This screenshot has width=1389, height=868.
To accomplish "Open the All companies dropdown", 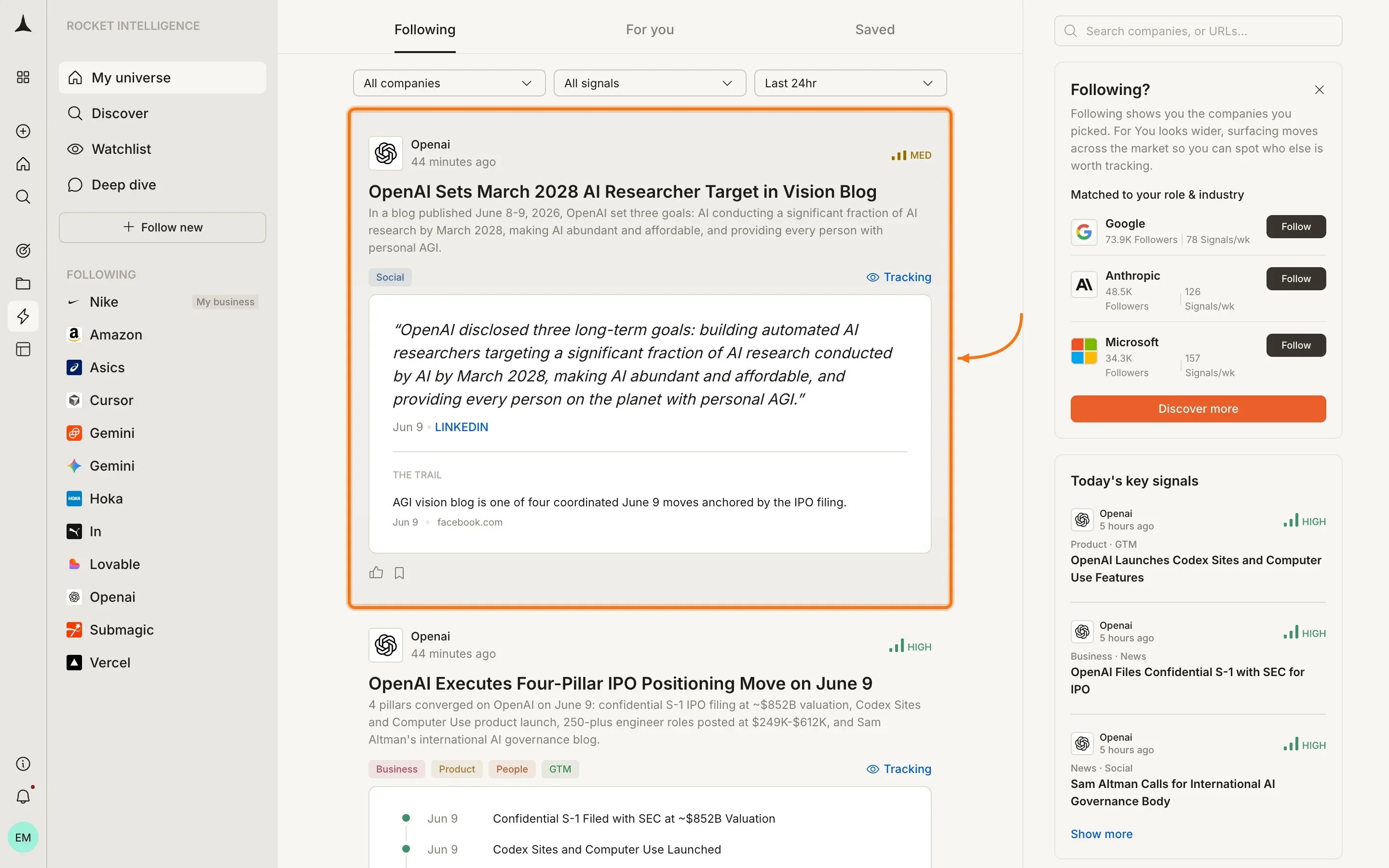I will click(x=449, y=83).
